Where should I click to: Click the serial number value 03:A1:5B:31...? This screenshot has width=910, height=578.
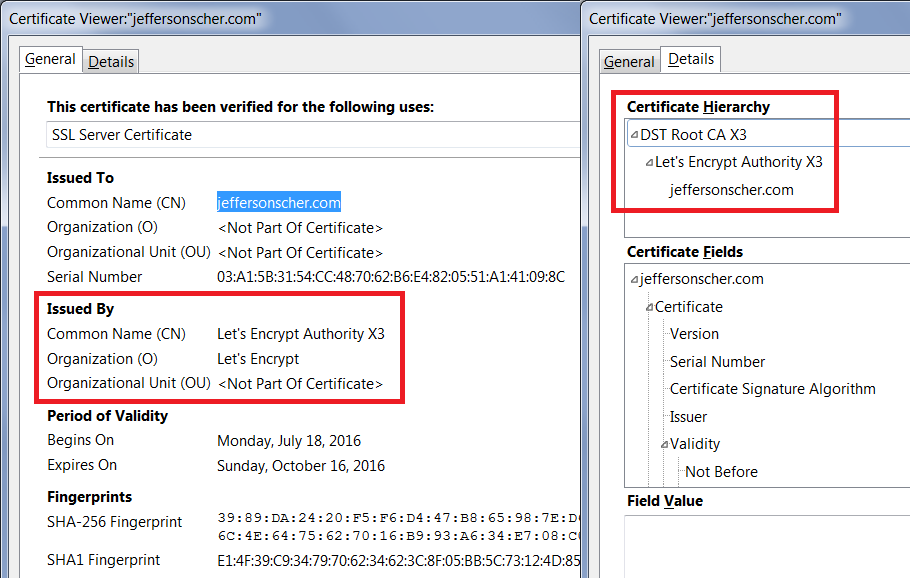pyautogui.click(x=391, y=277)
